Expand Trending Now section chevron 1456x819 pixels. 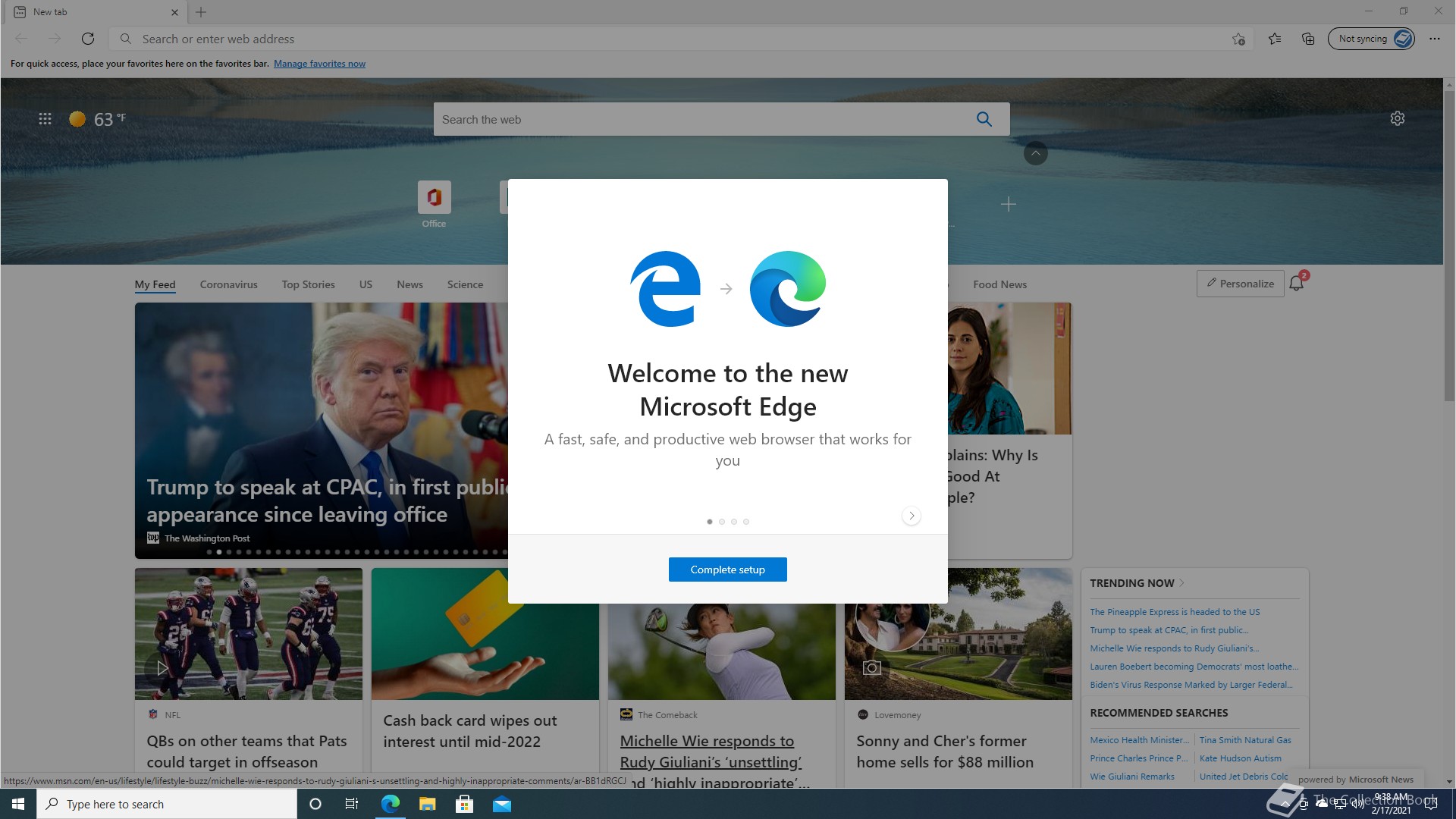[x=1181, y=583]
